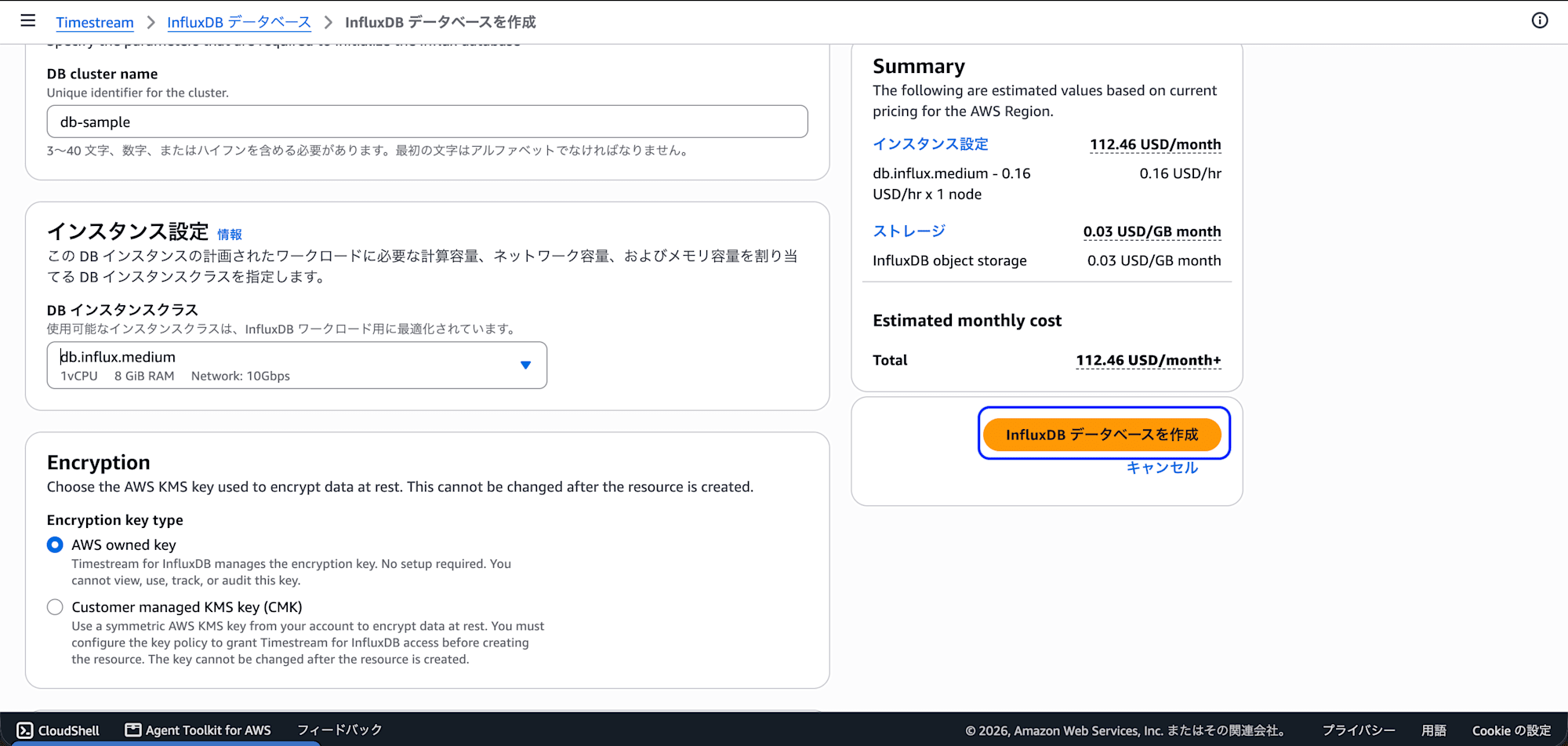1568x746 pixels.
Task: Click the 0.03 USD/GB month storage heading price
Action: tap(1152, 231)
